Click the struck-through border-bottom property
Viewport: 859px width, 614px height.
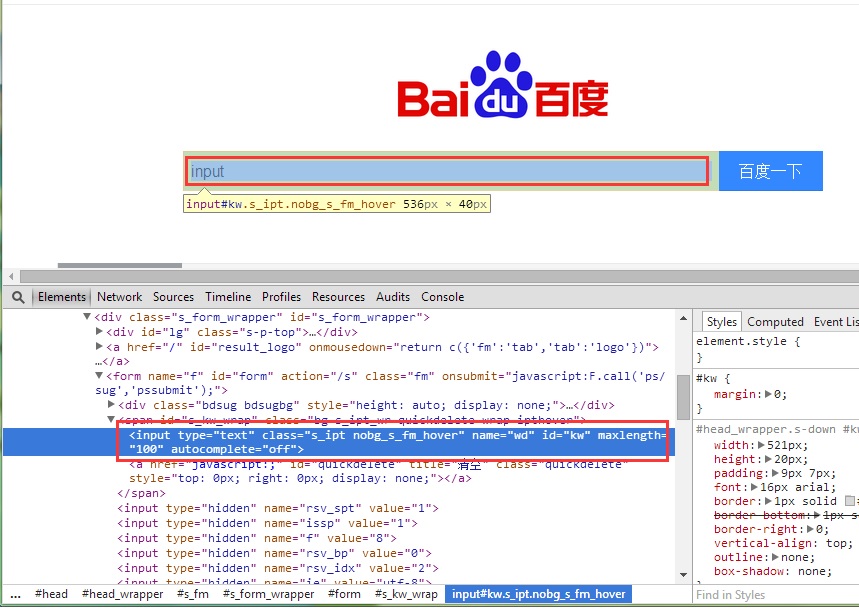786,515
